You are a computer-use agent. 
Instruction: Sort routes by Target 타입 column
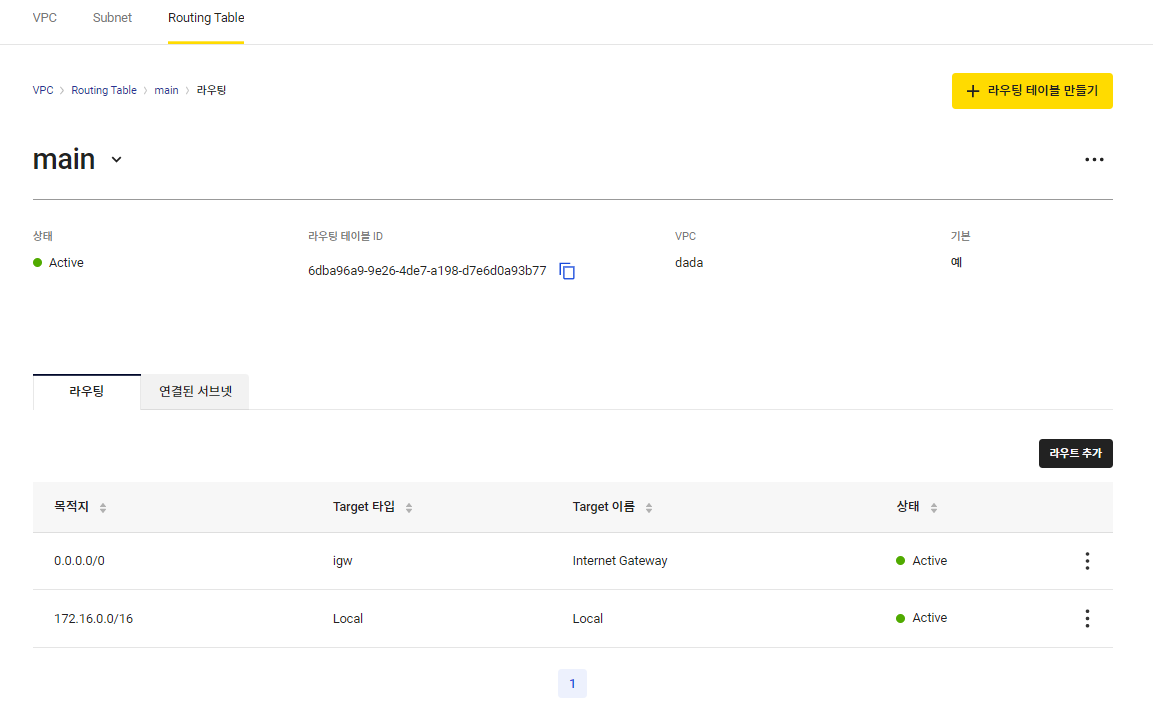pos(409,508)
